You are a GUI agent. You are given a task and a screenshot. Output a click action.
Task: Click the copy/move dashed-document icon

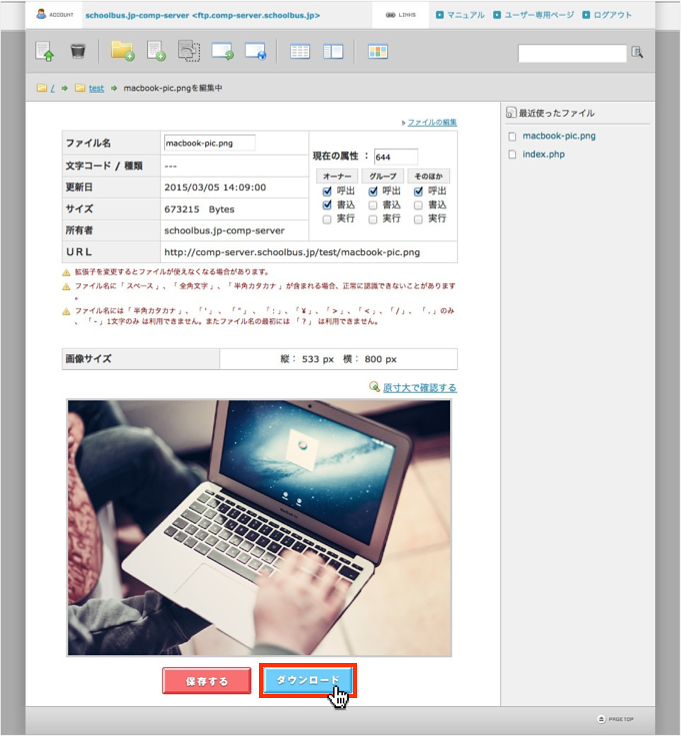189,51
